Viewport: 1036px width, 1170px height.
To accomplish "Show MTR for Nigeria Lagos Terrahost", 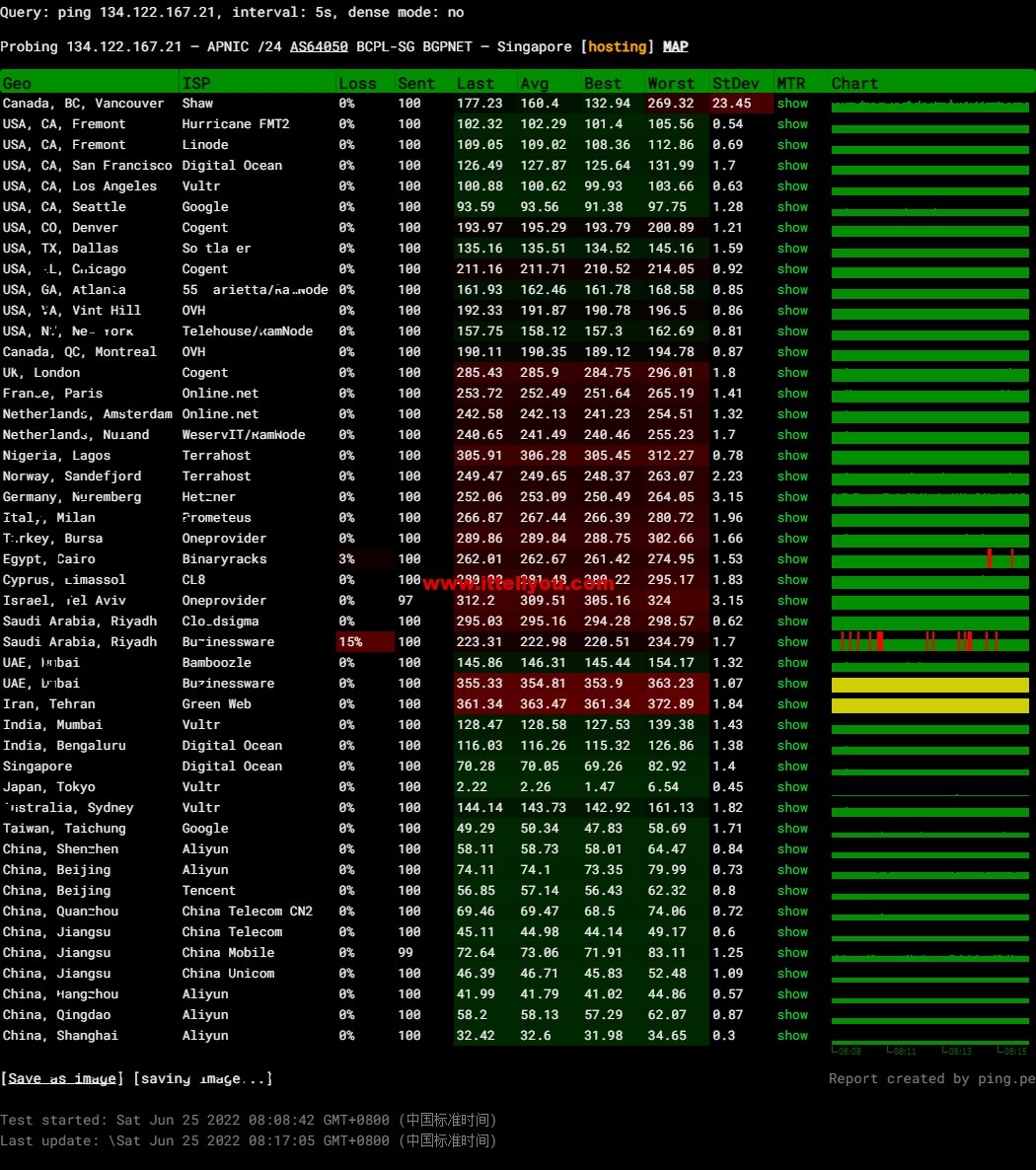I will 792,456.
